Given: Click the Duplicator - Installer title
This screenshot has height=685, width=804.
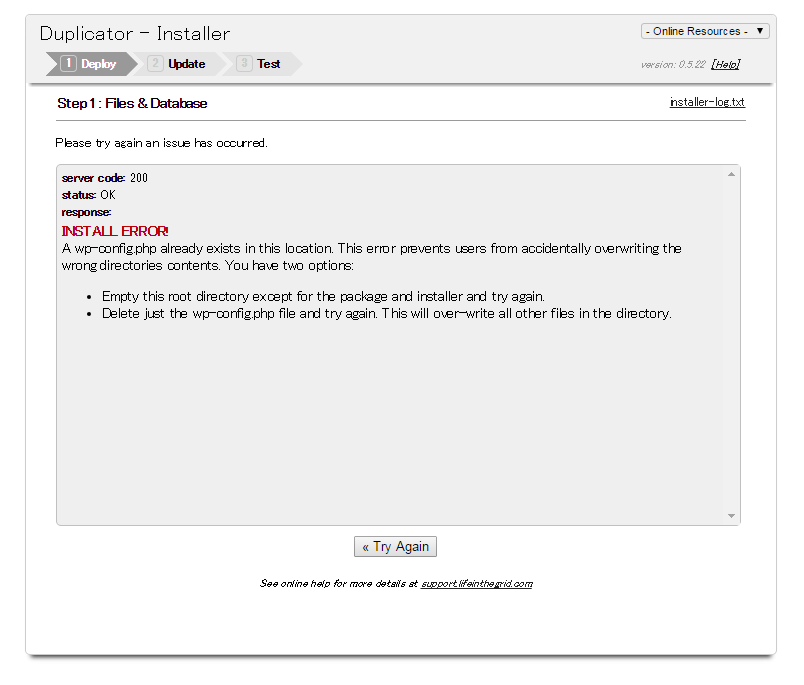Looking at the screenshot, I should coord(135,34).
